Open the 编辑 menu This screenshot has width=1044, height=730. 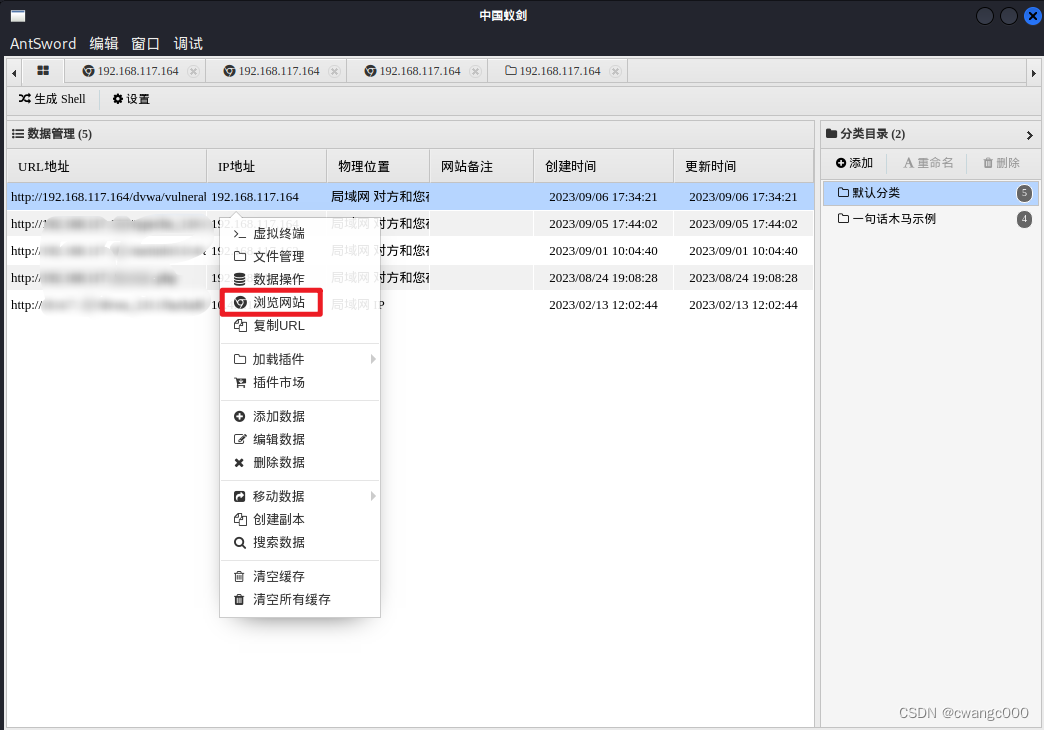pyautogui.click(x=104, y=43)
